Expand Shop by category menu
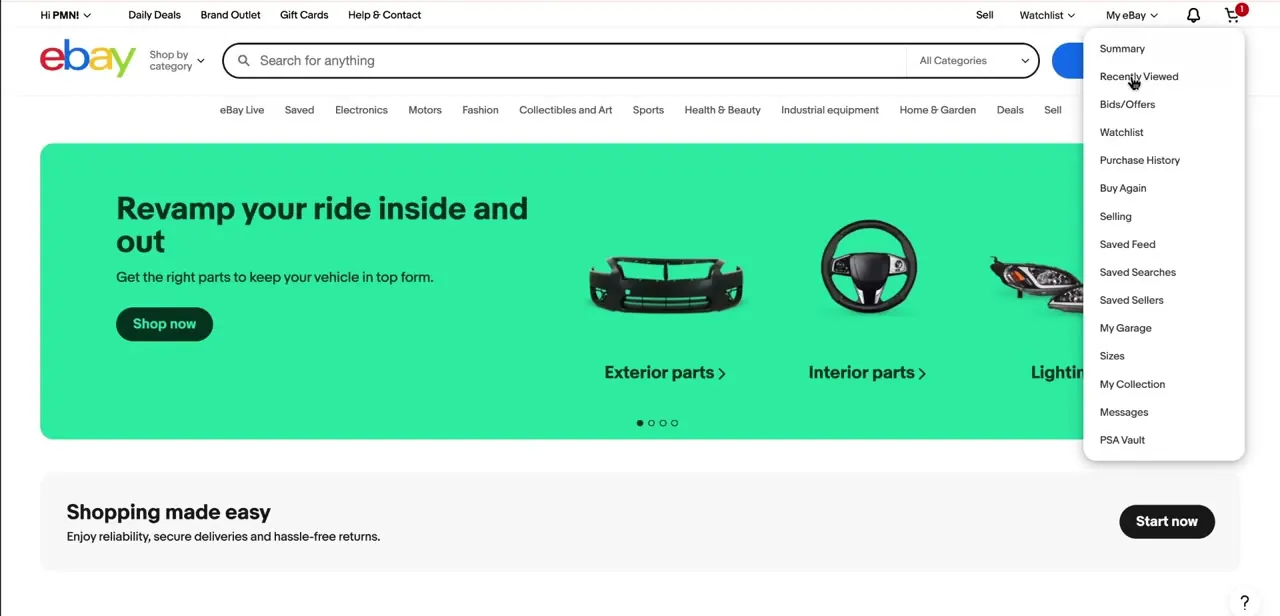The width and height of the screenshot is (1280, 616). pos(177,61)
